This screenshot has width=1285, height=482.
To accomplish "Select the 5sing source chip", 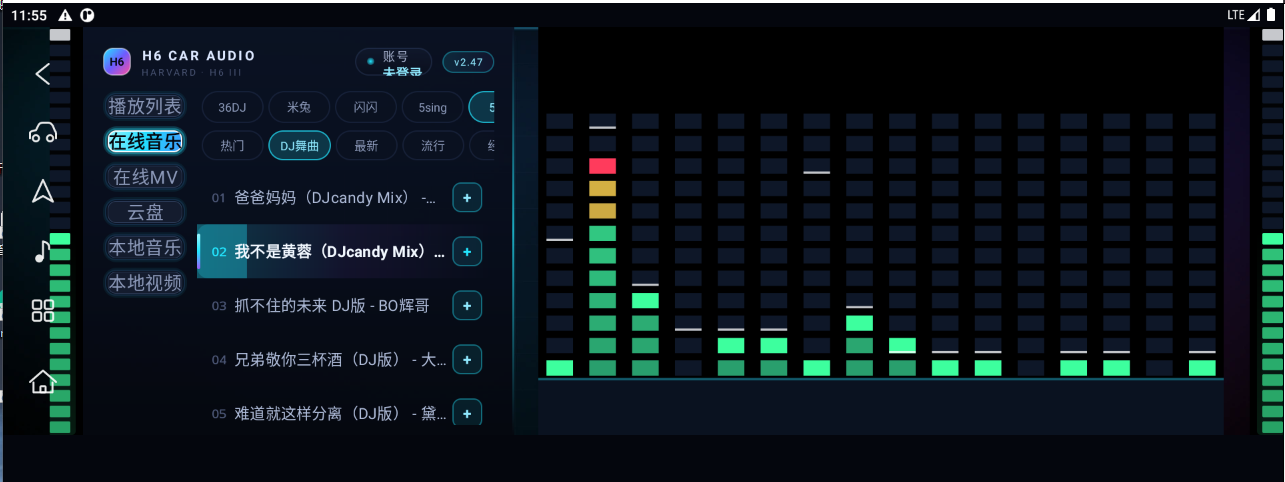I will [432, 107].
